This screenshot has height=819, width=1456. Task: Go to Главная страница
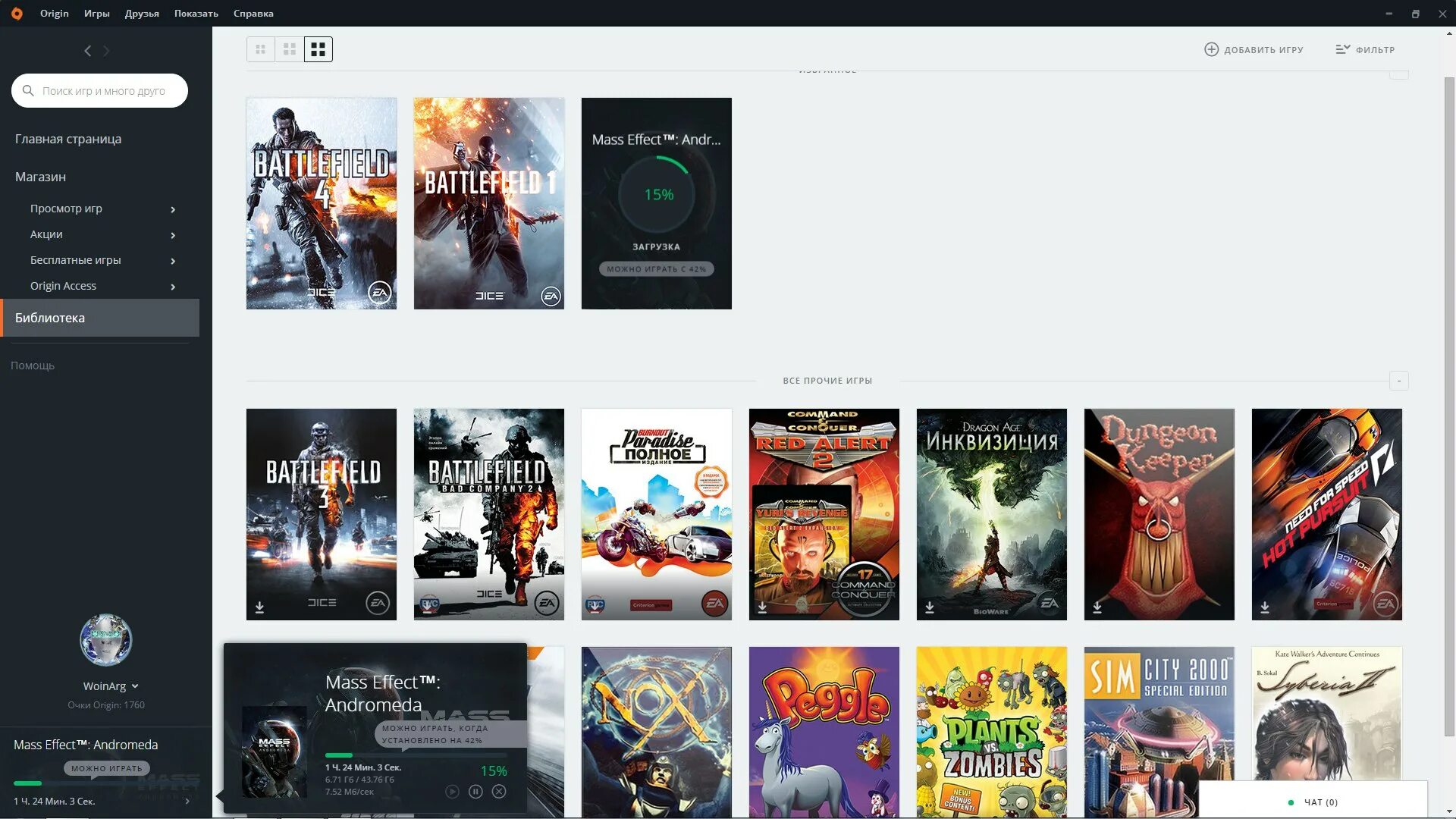[x=68, y=139]
